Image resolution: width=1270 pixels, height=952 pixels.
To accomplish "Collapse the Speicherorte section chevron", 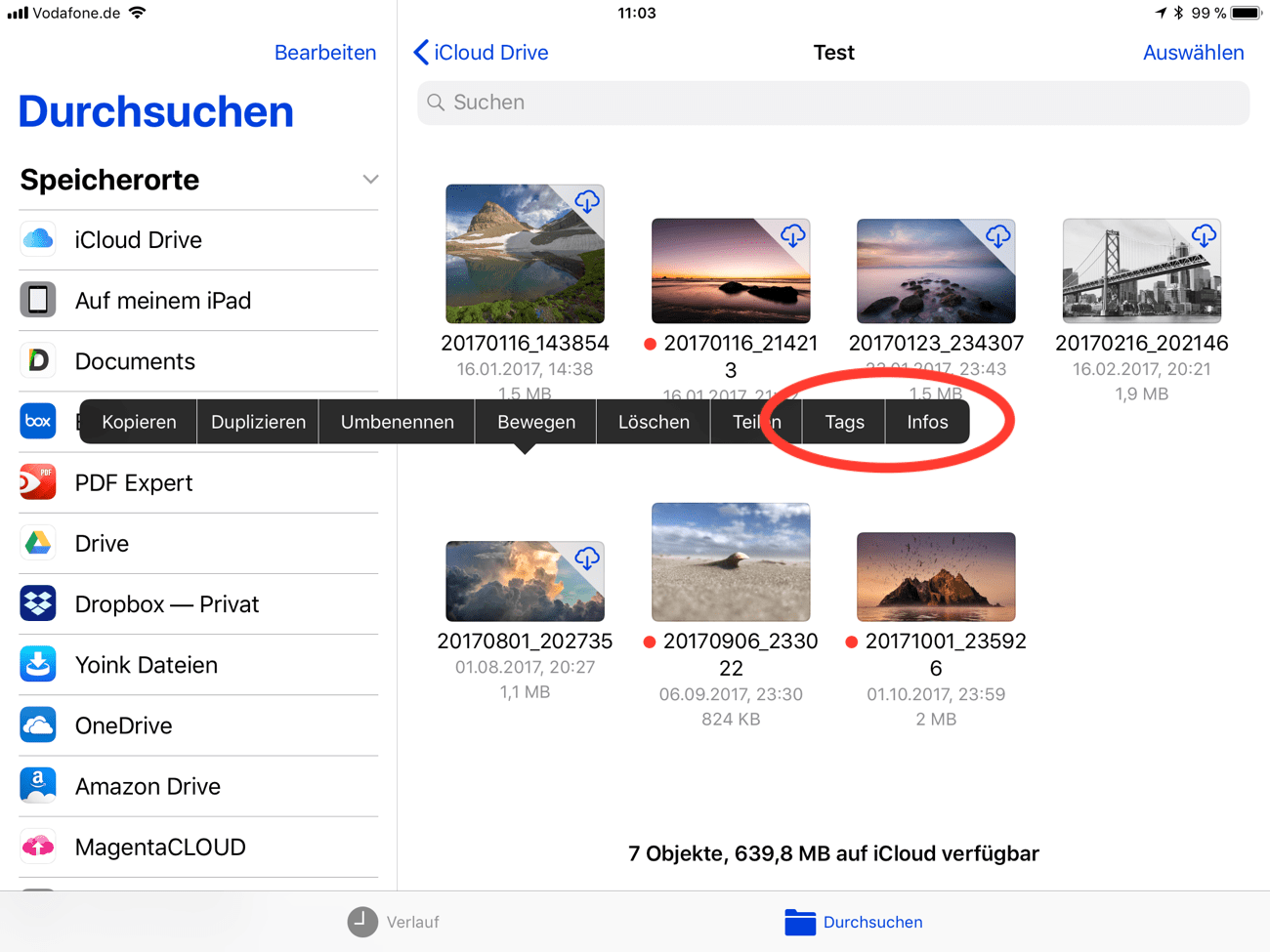I will (x=370, y=180).
